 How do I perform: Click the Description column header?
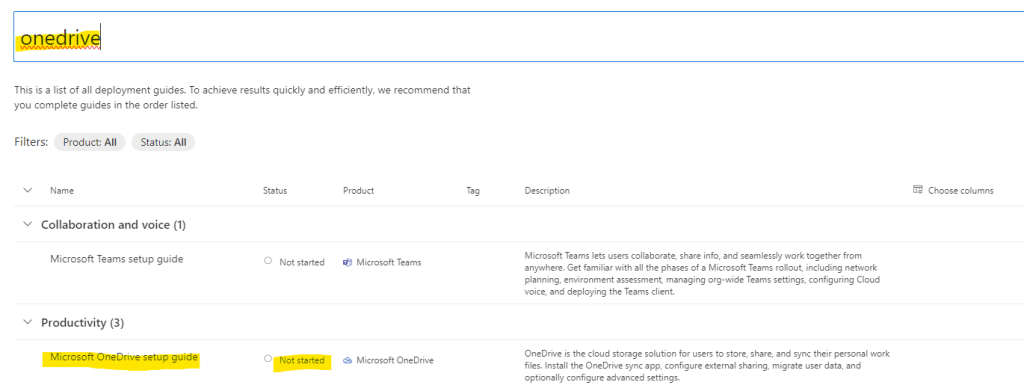tap(547, 191)
